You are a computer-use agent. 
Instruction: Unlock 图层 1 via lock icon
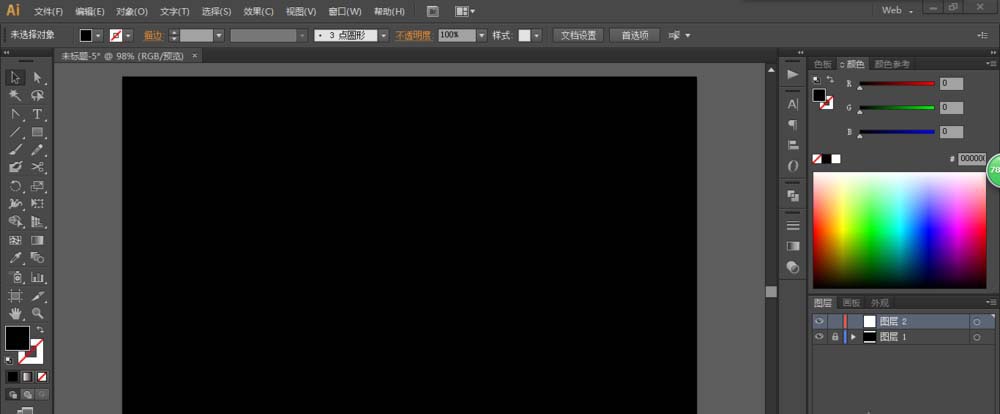click(835, 337)
